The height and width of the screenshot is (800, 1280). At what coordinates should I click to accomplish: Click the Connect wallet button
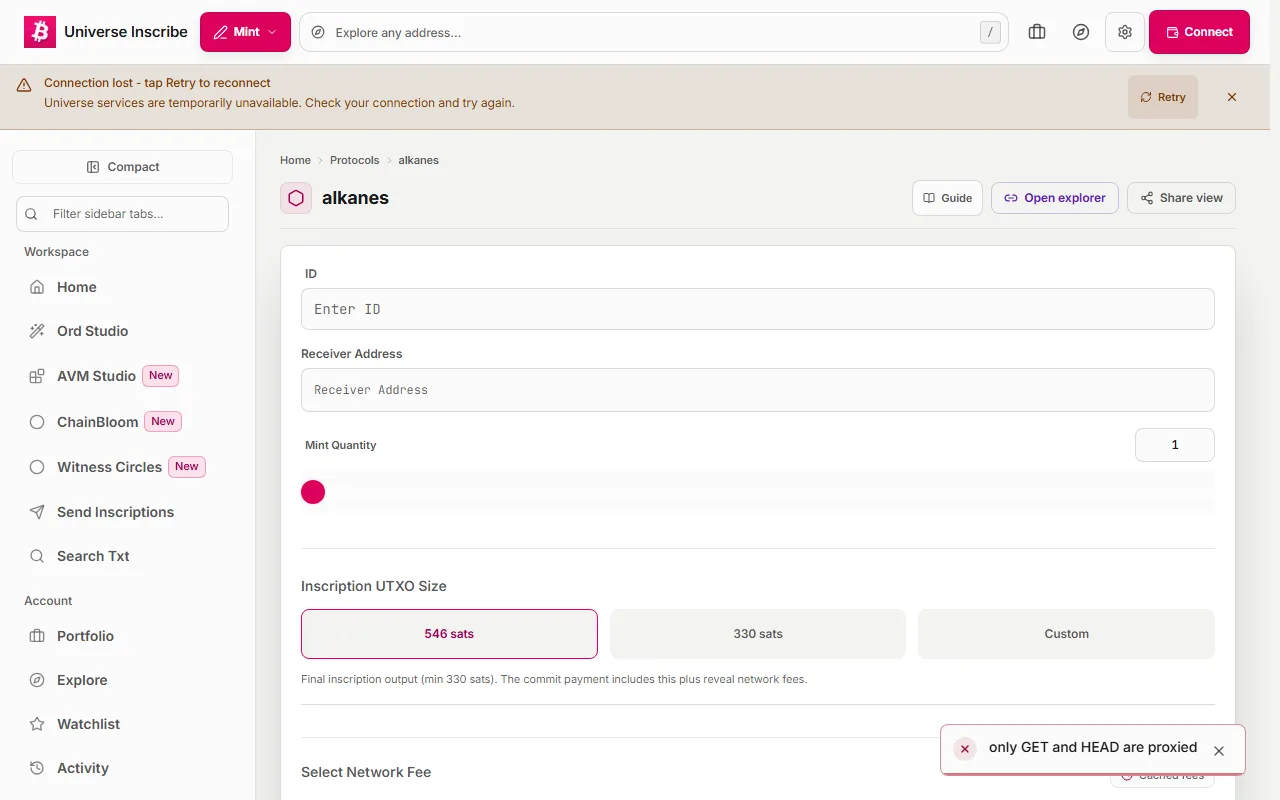[x=1199, y=32]
